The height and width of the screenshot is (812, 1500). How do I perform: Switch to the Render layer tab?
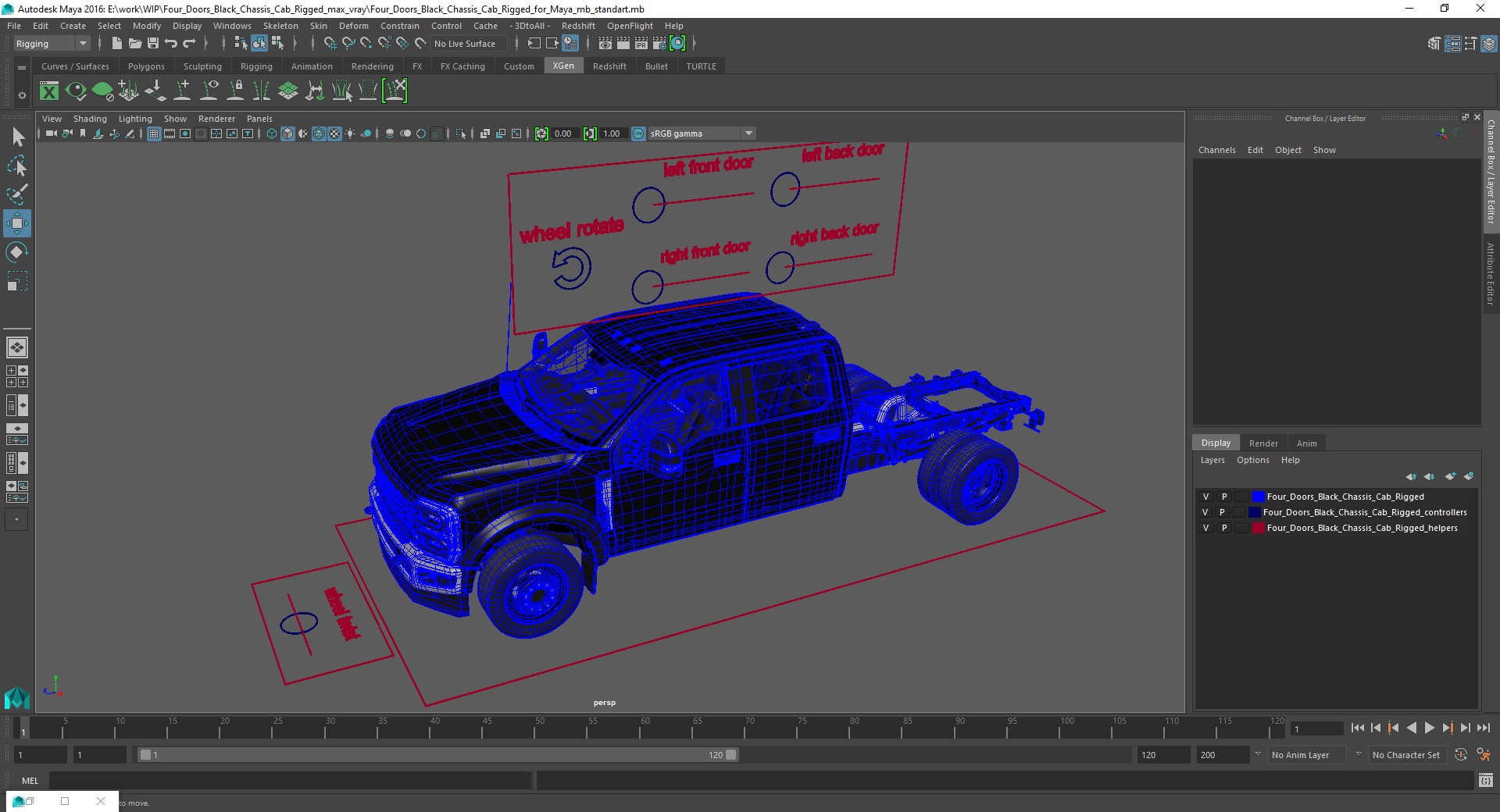tap(1263, 443)
